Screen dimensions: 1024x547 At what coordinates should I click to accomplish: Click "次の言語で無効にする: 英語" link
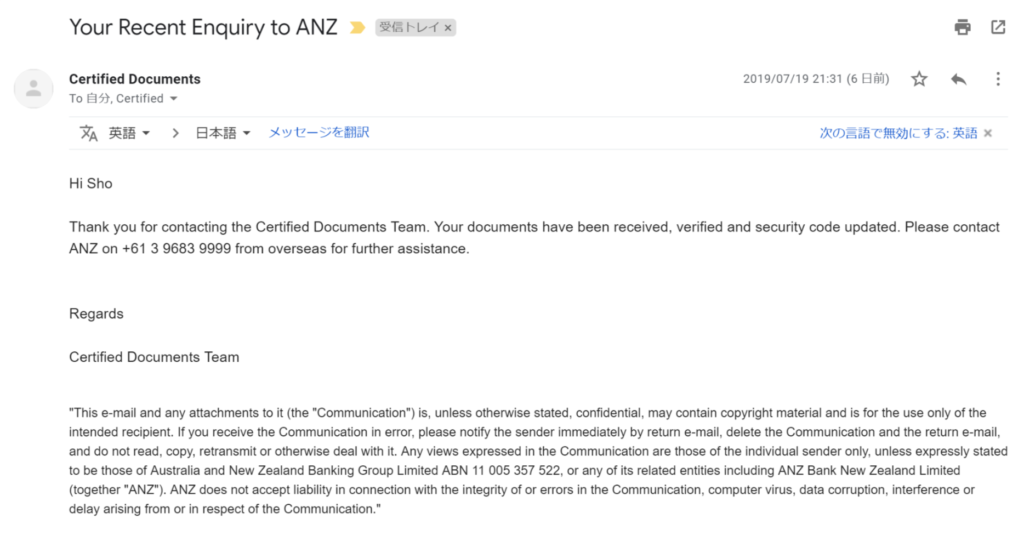pyautogui.click(x=898, y=133)
